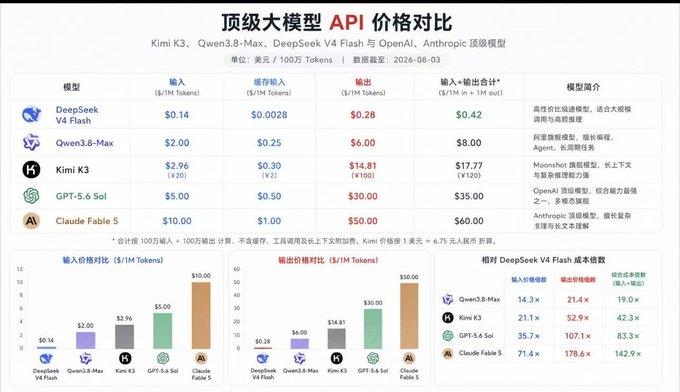Click the Kimi K logo in the main table
Viewport: 680px width, 392px height.
pos(31,170)
